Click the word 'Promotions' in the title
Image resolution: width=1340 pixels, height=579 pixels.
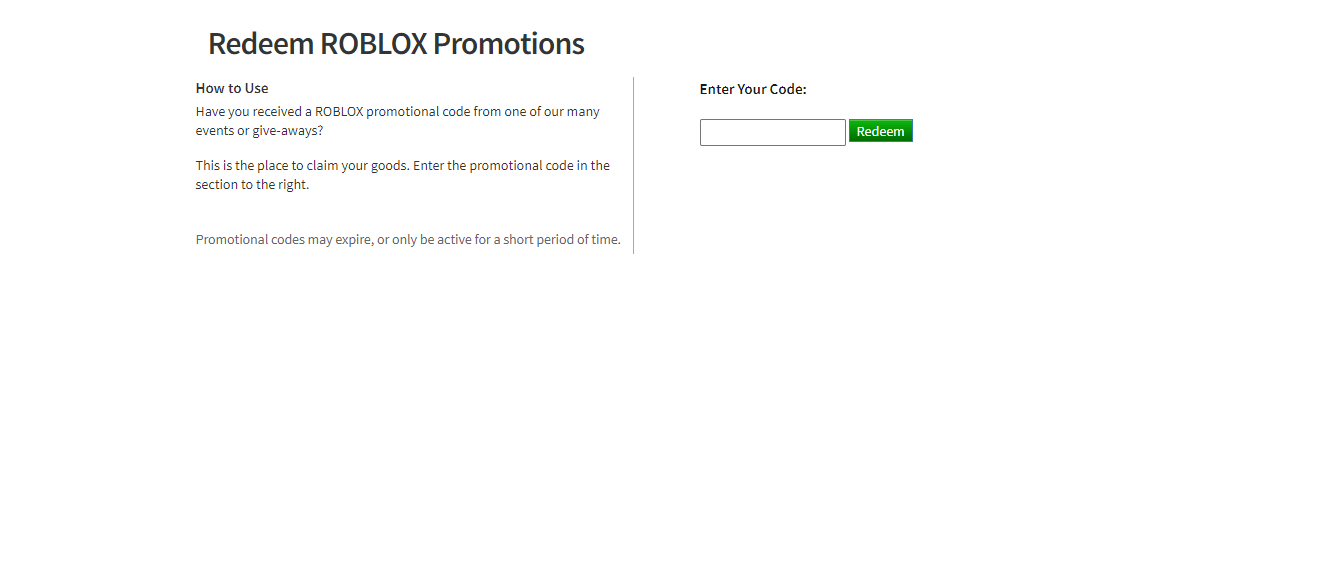[x=509, y=43]
